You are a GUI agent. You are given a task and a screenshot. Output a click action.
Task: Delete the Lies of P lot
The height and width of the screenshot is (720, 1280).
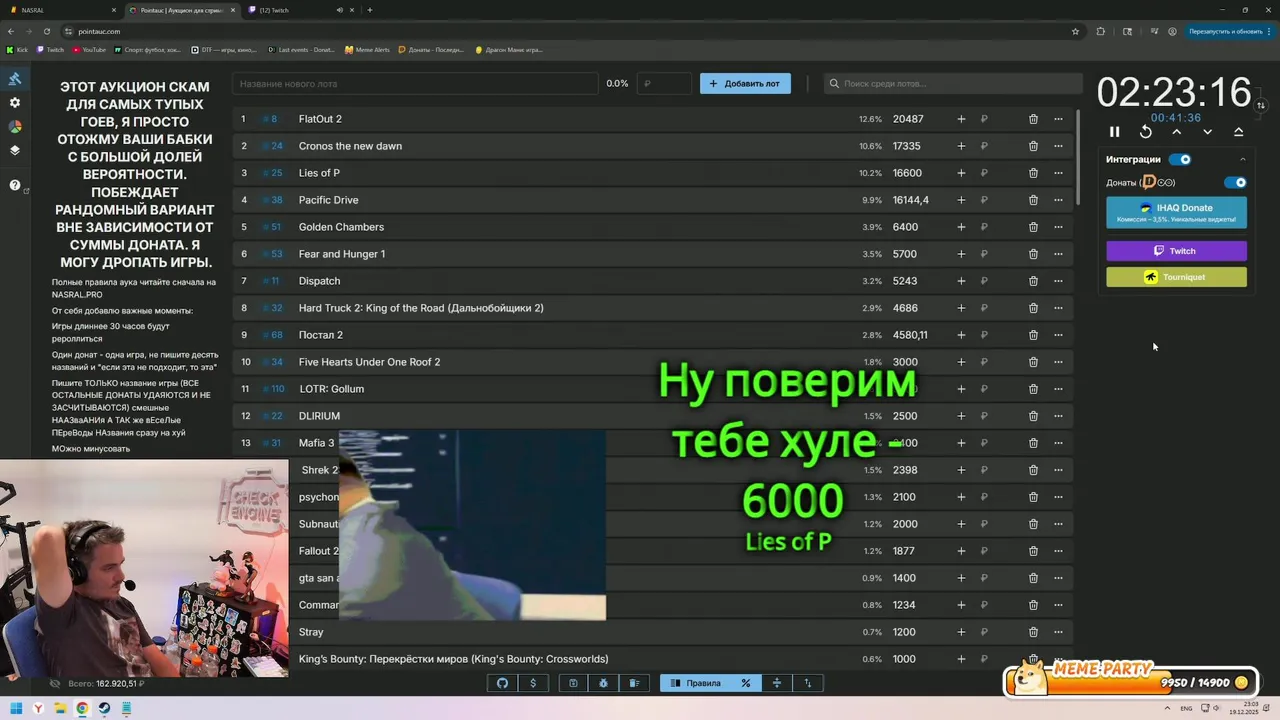(1033, 173)
